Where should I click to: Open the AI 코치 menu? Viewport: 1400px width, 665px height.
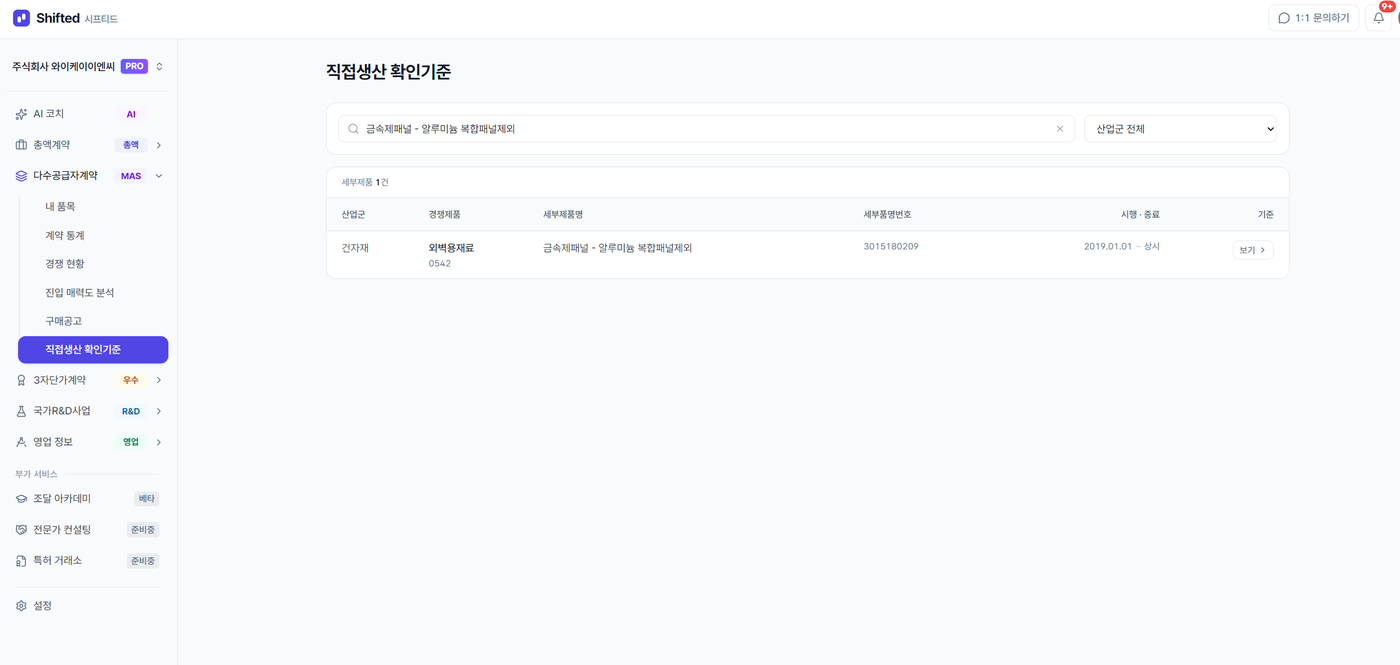coord(88,114)
